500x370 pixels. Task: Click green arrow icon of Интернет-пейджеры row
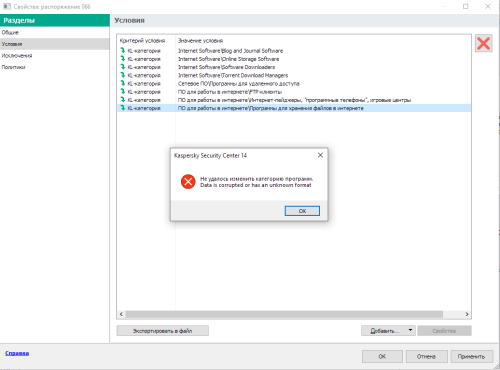123,100
